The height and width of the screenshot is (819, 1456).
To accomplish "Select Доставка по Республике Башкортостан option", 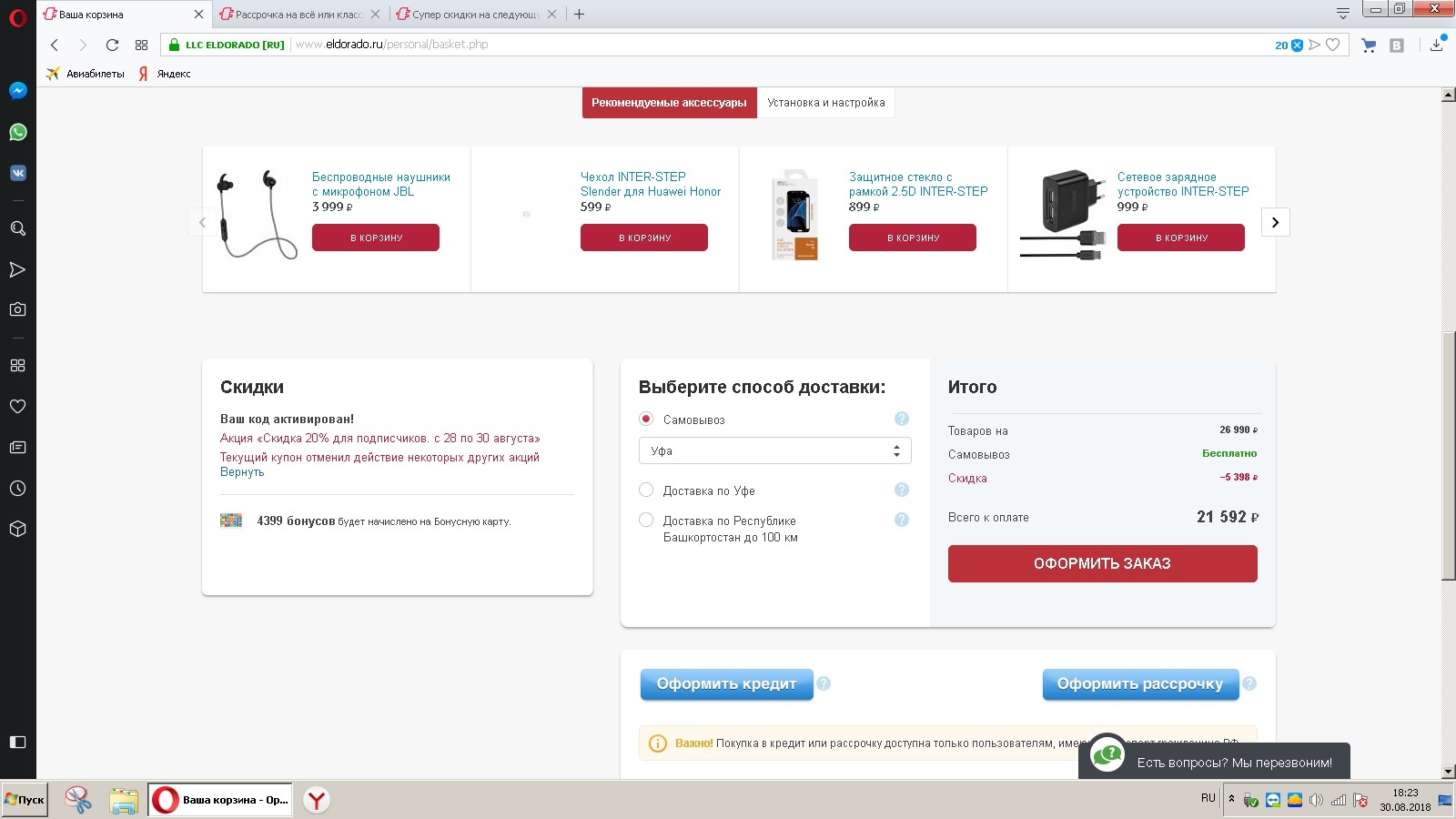I will tap(646, 520).
